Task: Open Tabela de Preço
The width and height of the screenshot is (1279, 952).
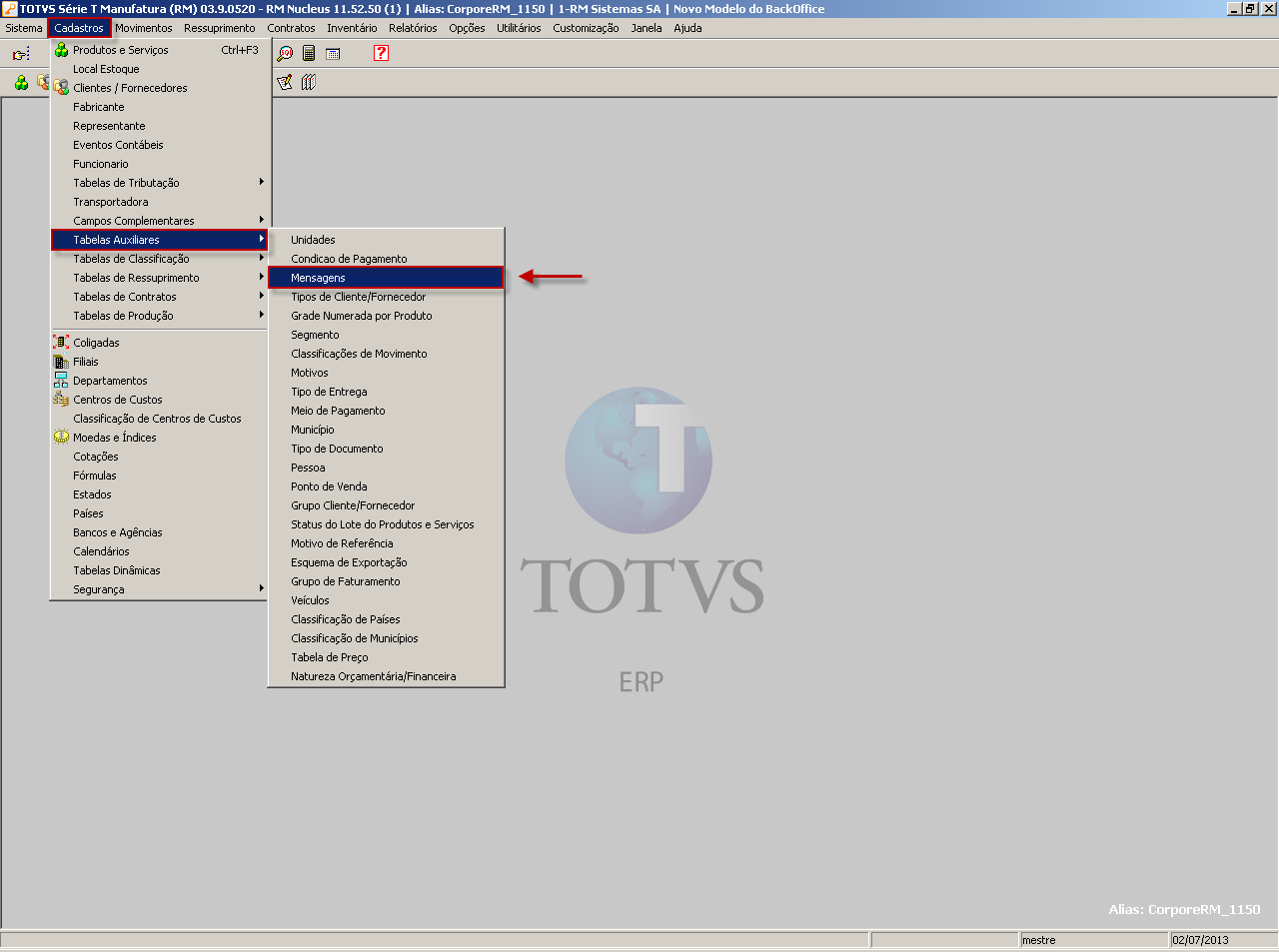Action: coord(386,657)
